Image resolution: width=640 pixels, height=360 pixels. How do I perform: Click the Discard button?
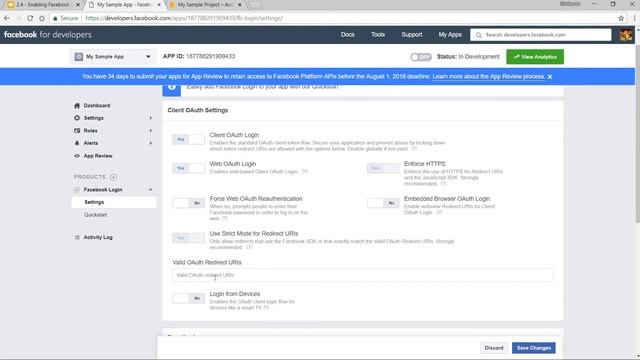[494, 348]
